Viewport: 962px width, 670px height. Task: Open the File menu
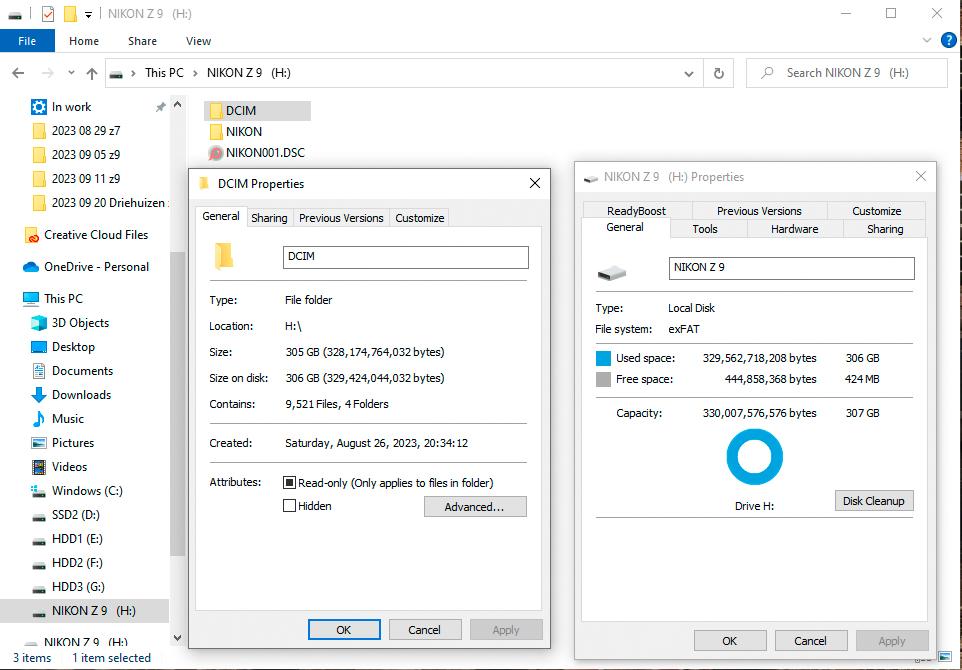pos(27,41)
